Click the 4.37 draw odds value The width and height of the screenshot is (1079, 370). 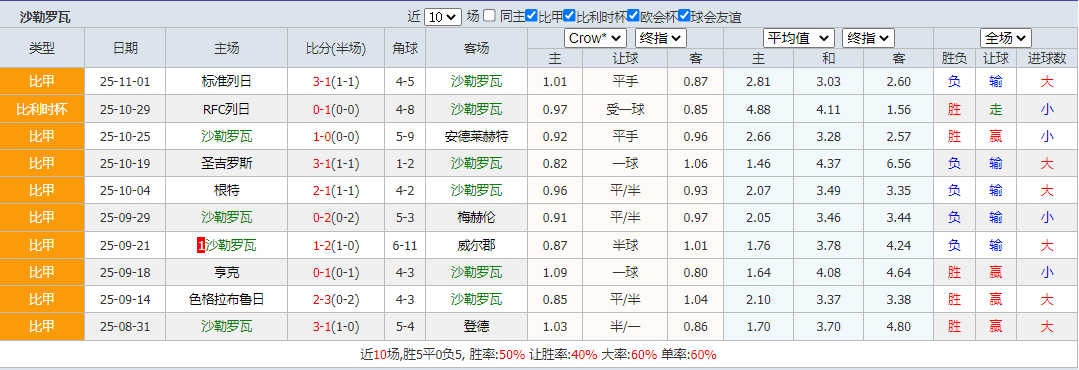coord(828,164)
